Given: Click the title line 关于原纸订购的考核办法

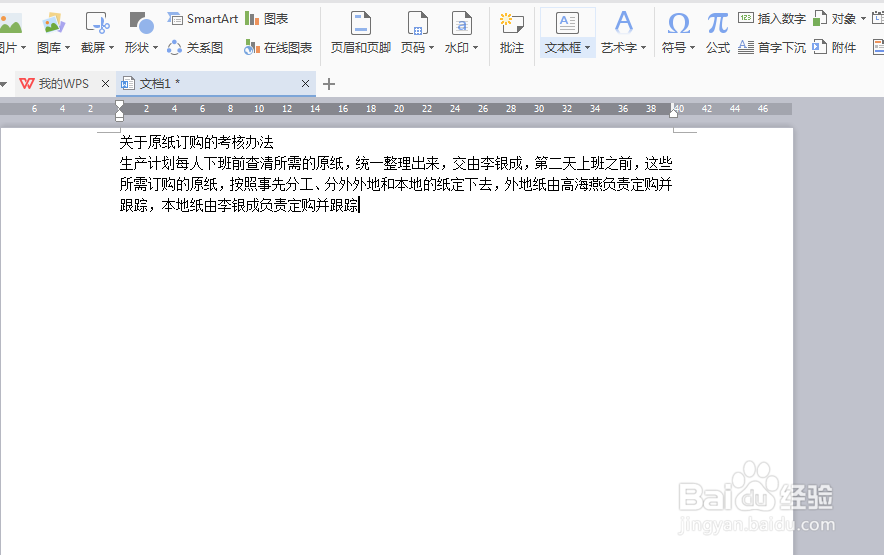Looking at the screenshot, I should pyautogui.click(x=196, y=143).
